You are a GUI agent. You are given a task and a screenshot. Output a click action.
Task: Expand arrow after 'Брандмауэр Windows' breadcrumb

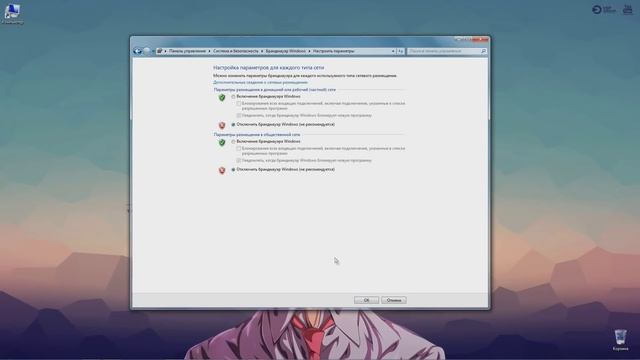309,51
